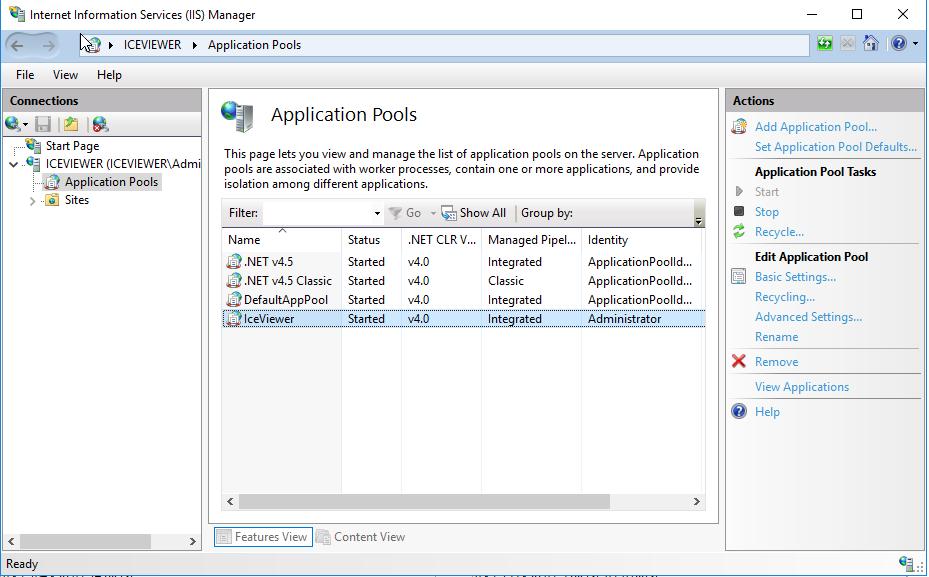
Task: Open the Create New Connection icon dropdown arrow
Action: [x=25, y=125]
